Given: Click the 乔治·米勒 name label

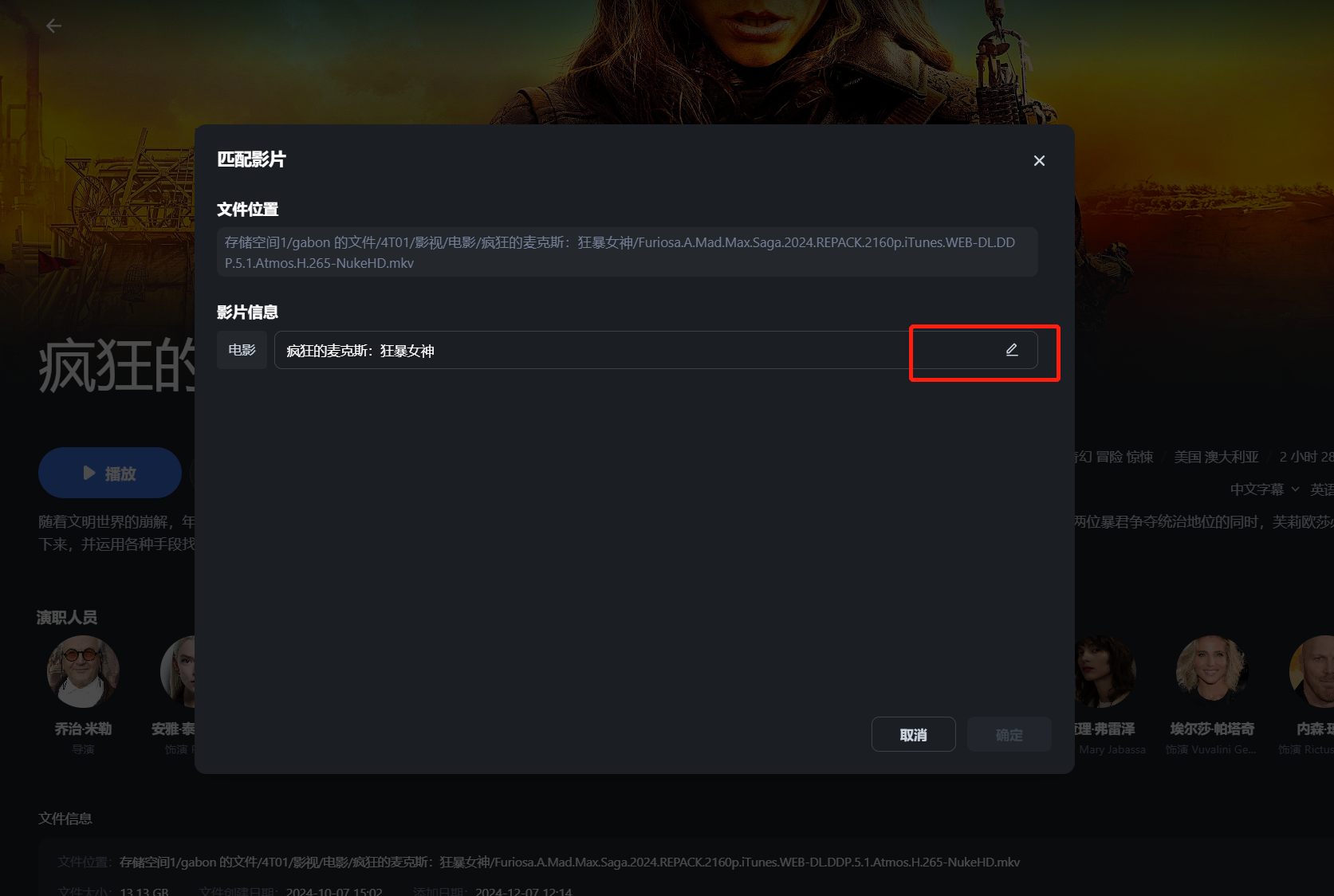Looking at the screenshot, I should point(83,729).
